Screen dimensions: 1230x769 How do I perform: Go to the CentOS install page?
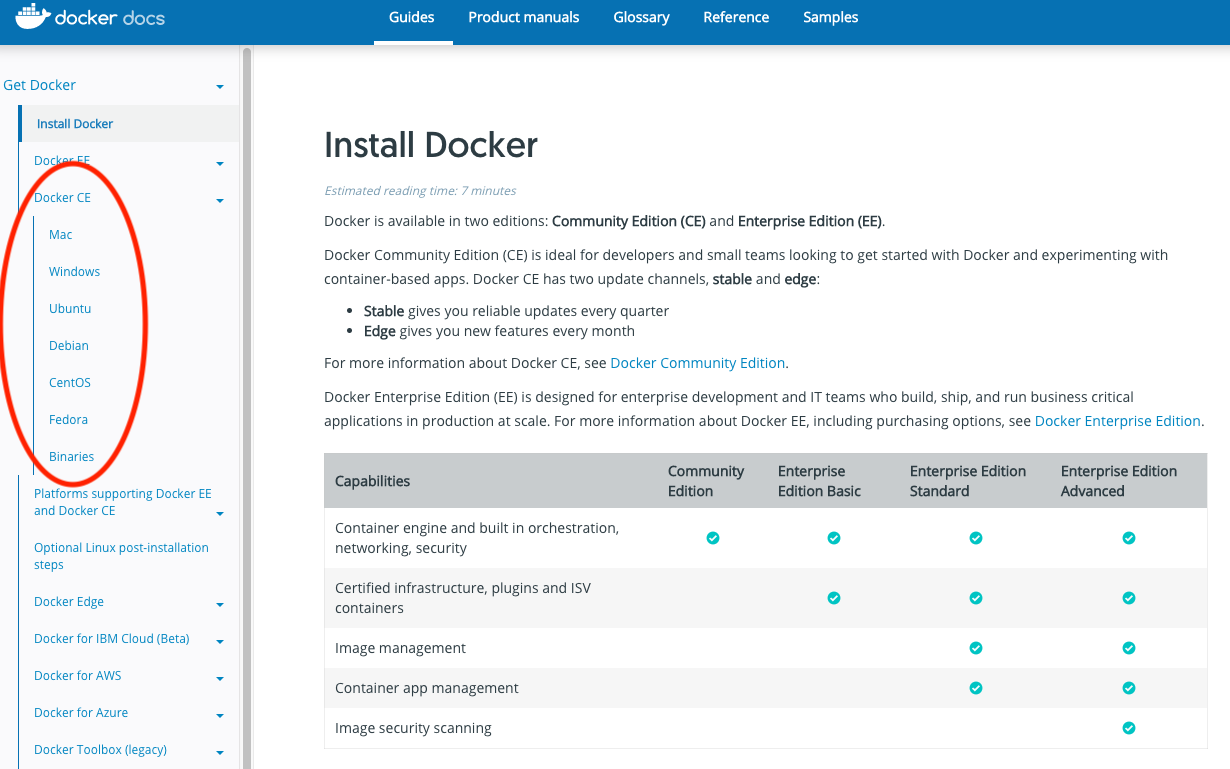(70, 383)
